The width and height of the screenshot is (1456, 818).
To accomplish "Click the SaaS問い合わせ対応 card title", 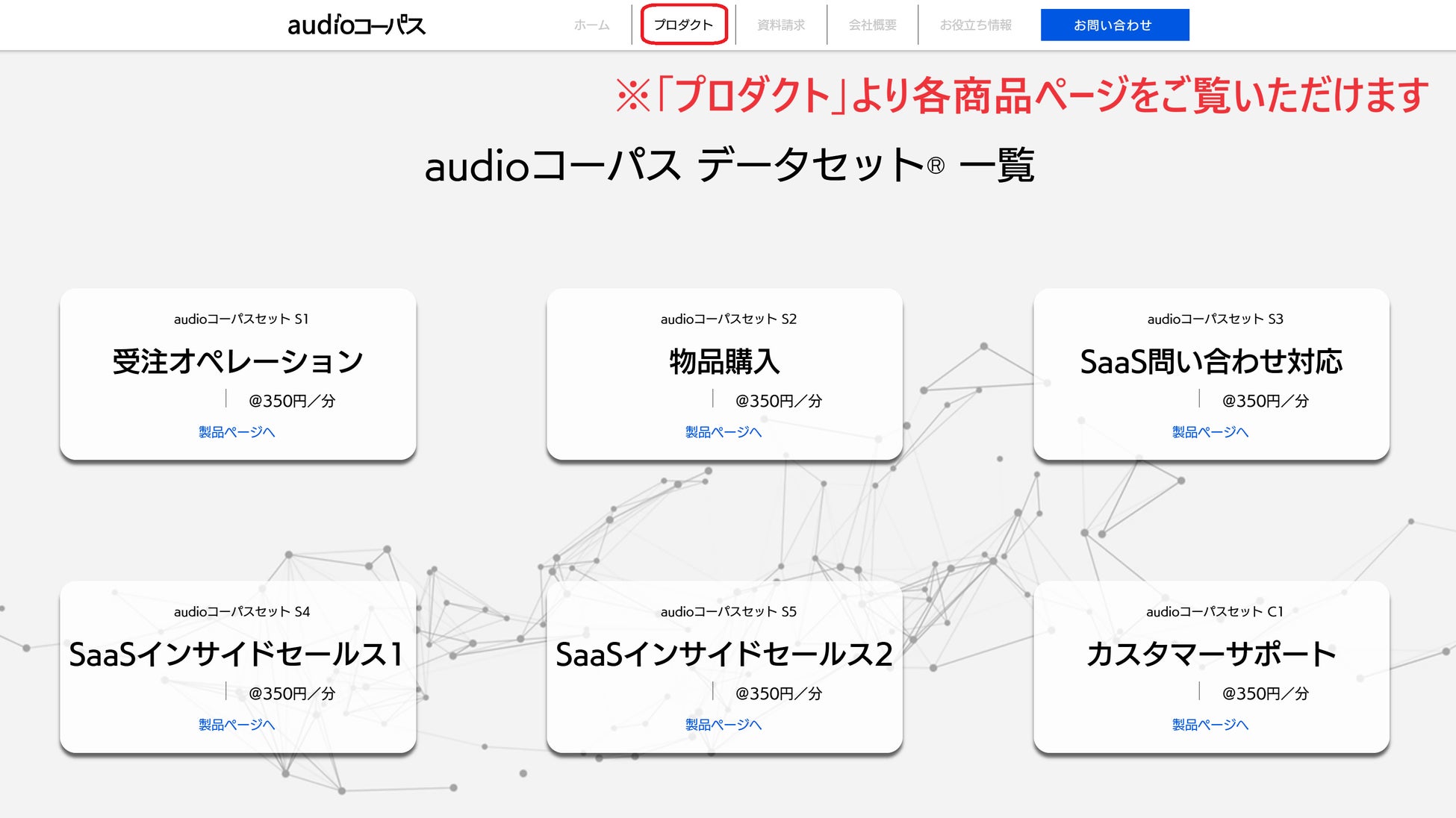I will 1211,362.
